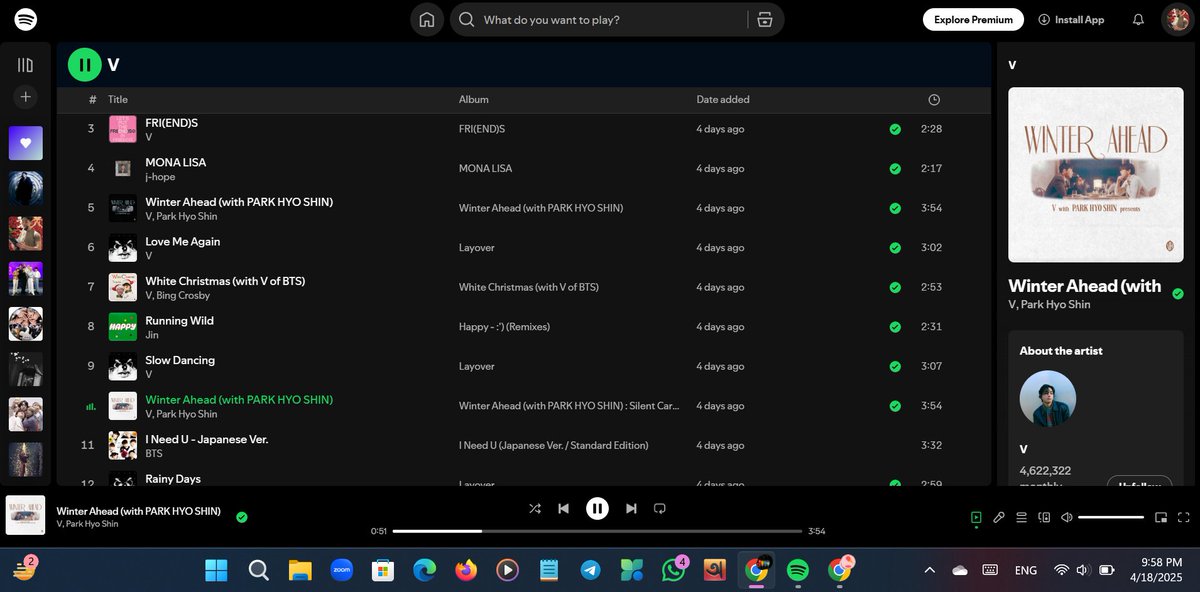Screen dimensions: 1200x592
Task: Open BTS artist link under I Need U
Action: 154,454
